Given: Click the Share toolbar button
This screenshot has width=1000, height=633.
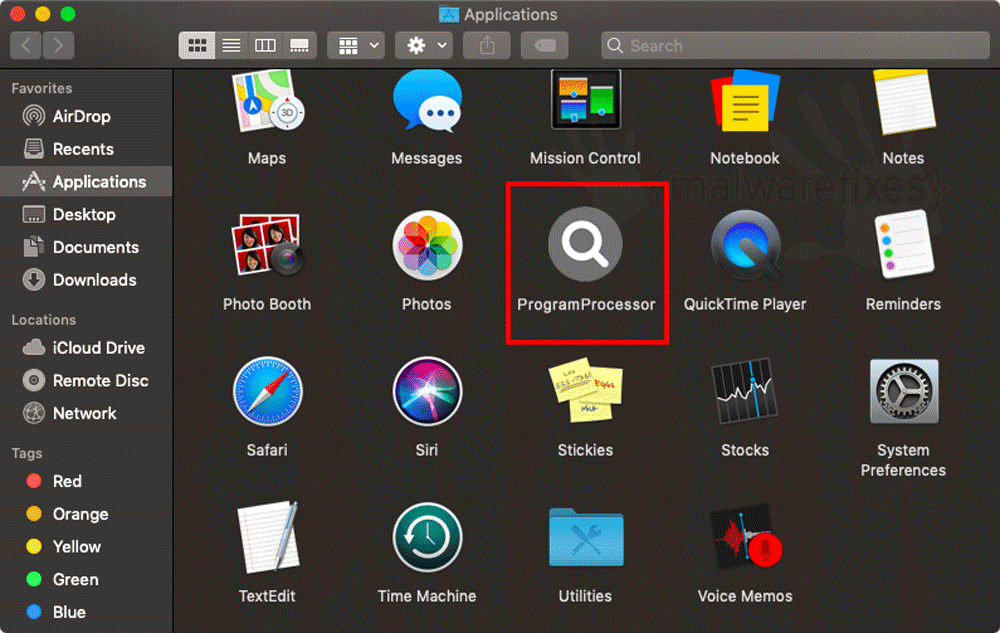Looking at the screenshot, I should click(487, 45).
